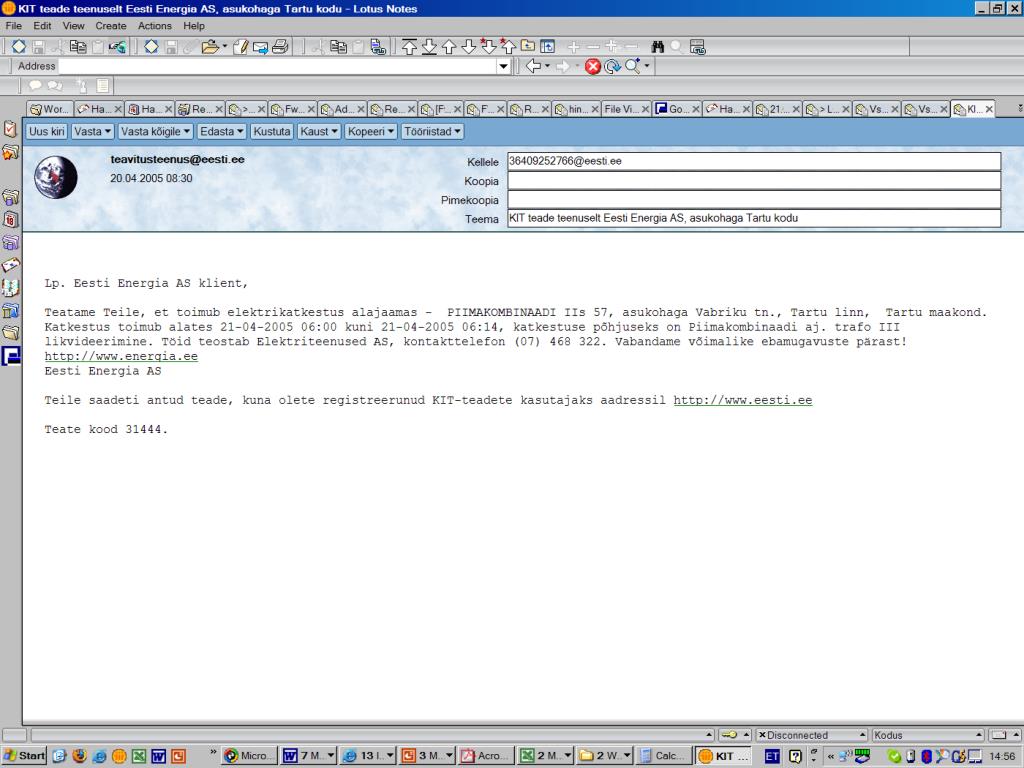Viewport: 1024px width, 768px height.
Task: Click the open folder toolbar icon
Action: (210, 46)
